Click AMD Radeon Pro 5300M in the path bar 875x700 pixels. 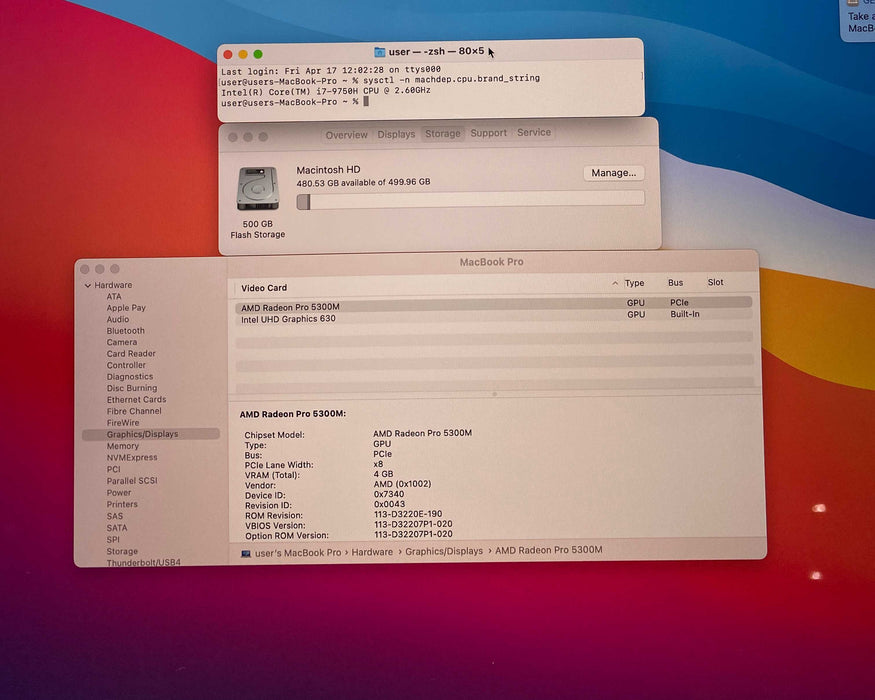click(x=549, y=550)
